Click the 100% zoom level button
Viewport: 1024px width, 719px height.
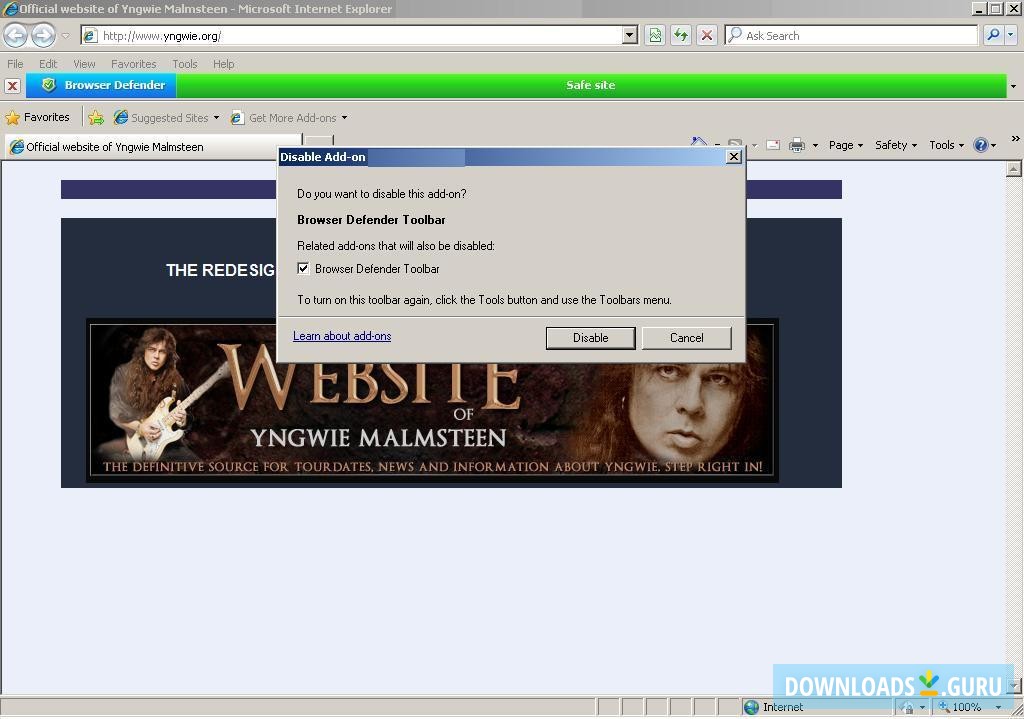[x=960, y=707]
